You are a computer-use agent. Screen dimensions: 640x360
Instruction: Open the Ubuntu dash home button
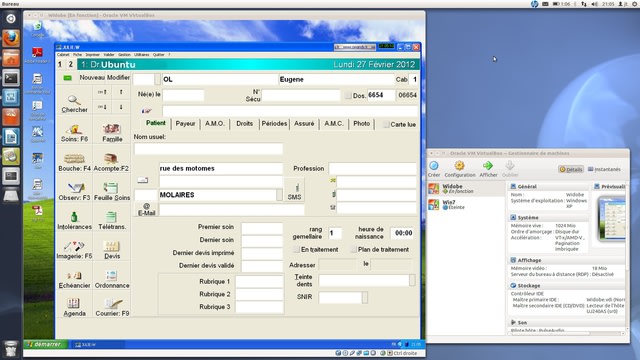pyautogui.click(x=11, y=18)
